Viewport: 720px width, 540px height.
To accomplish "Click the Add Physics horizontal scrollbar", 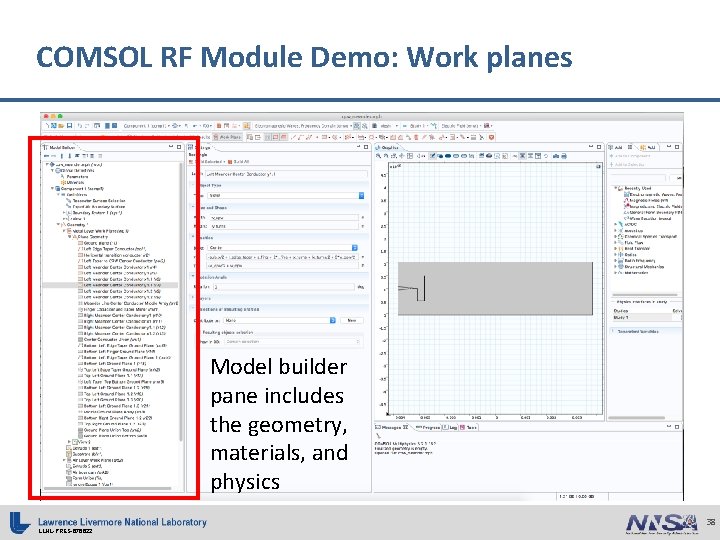I will click(x=637, y=418).
